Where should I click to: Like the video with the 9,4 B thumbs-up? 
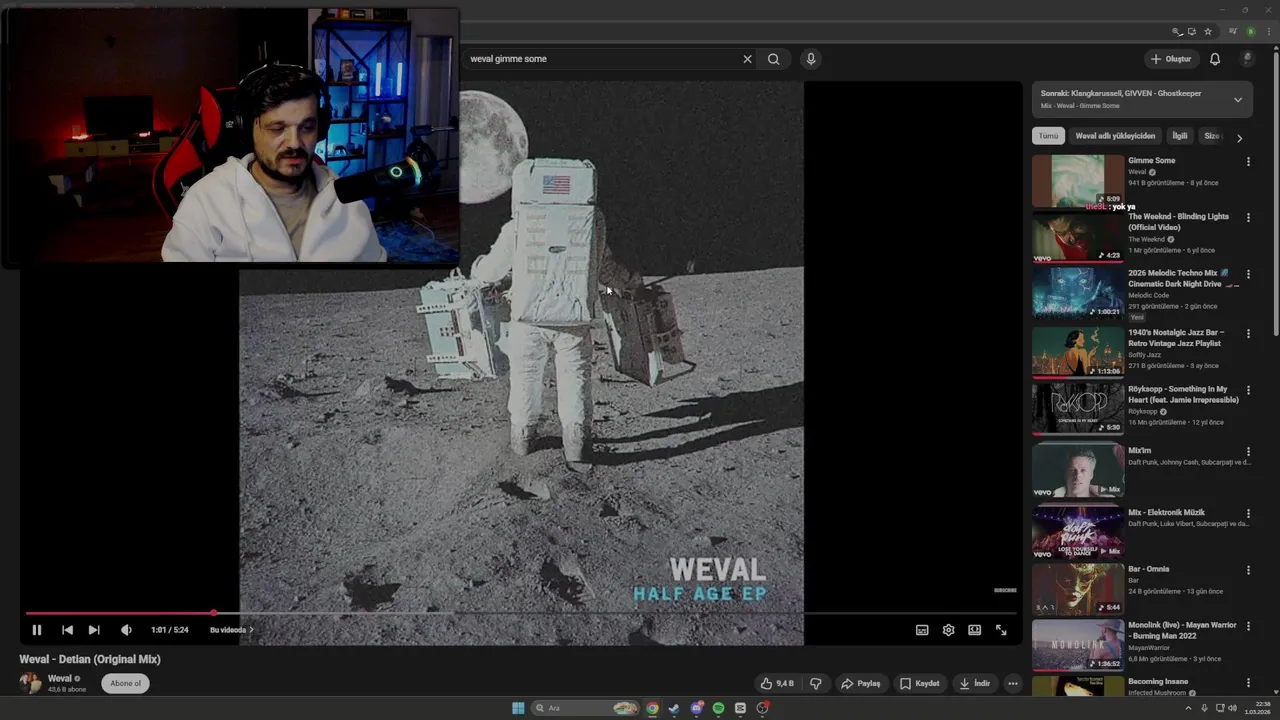777,684
